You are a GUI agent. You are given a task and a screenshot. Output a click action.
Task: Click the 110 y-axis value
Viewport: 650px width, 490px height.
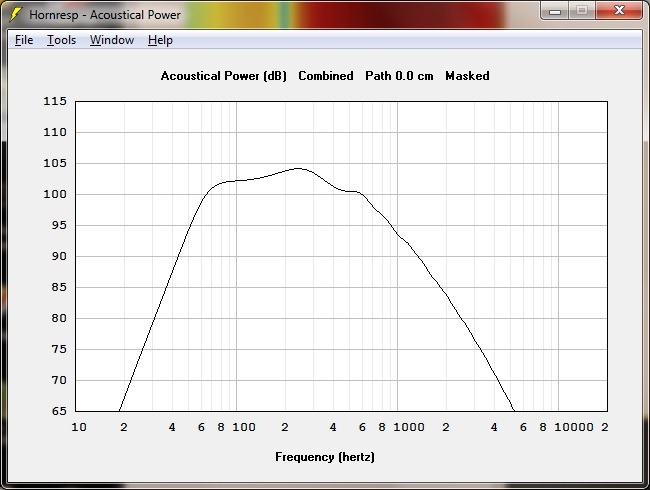55,132
